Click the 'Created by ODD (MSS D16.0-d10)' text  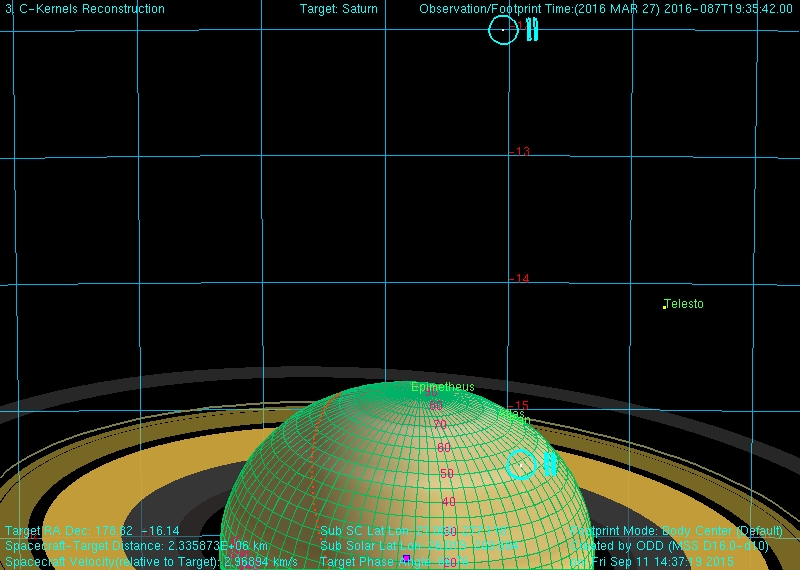click(x=670, y=546)
